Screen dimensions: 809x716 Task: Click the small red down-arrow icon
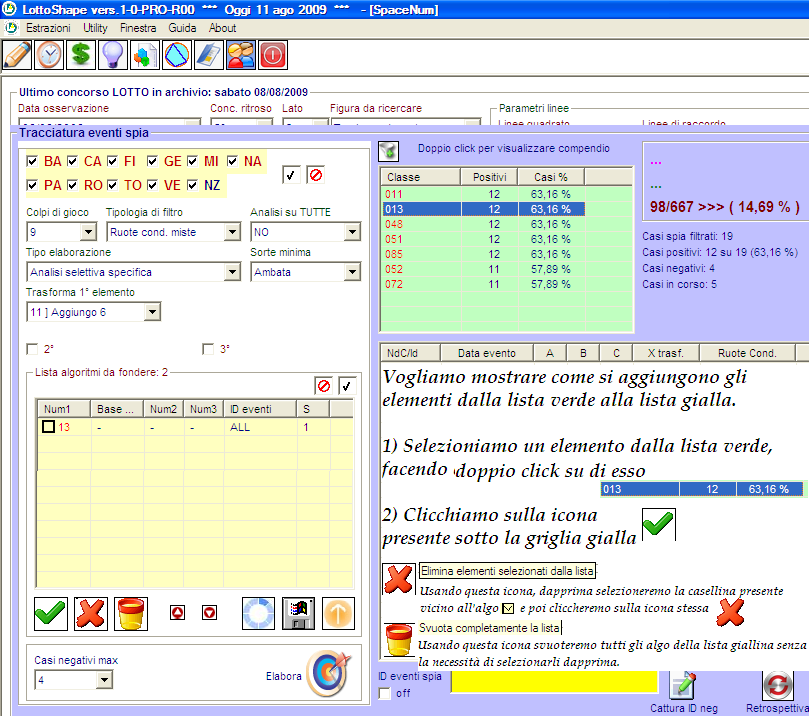(209, 613)
